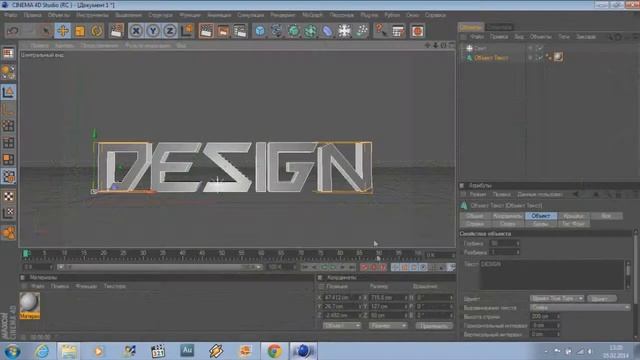Select Edges mode in left sidebar
The height and width of the screenshot is (360, 640).
coord(8,143)
